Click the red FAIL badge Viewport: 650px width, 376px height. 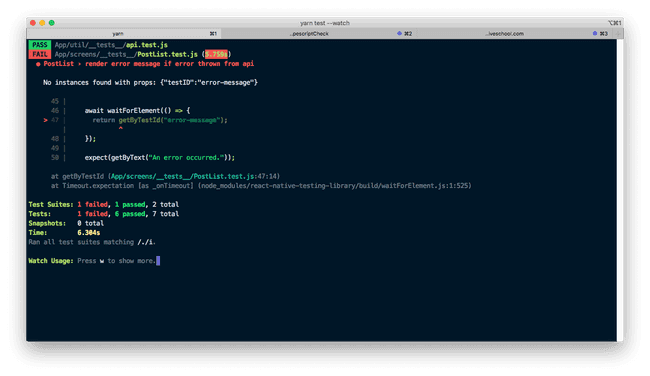point(40,54)
